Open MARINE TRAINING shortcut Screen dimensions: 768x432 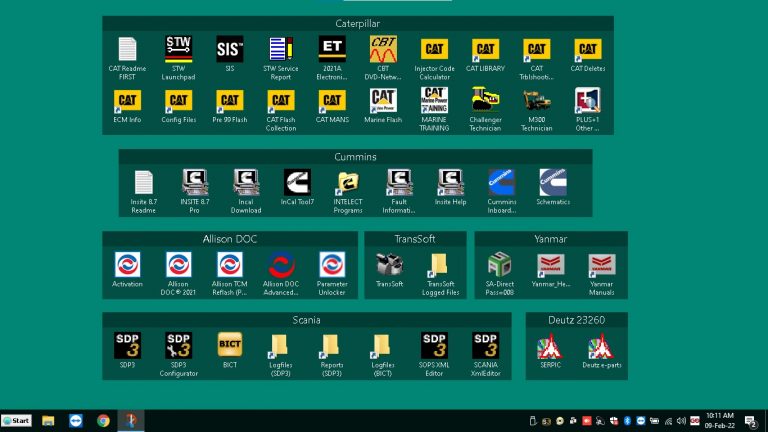click(x=434, y=100)
